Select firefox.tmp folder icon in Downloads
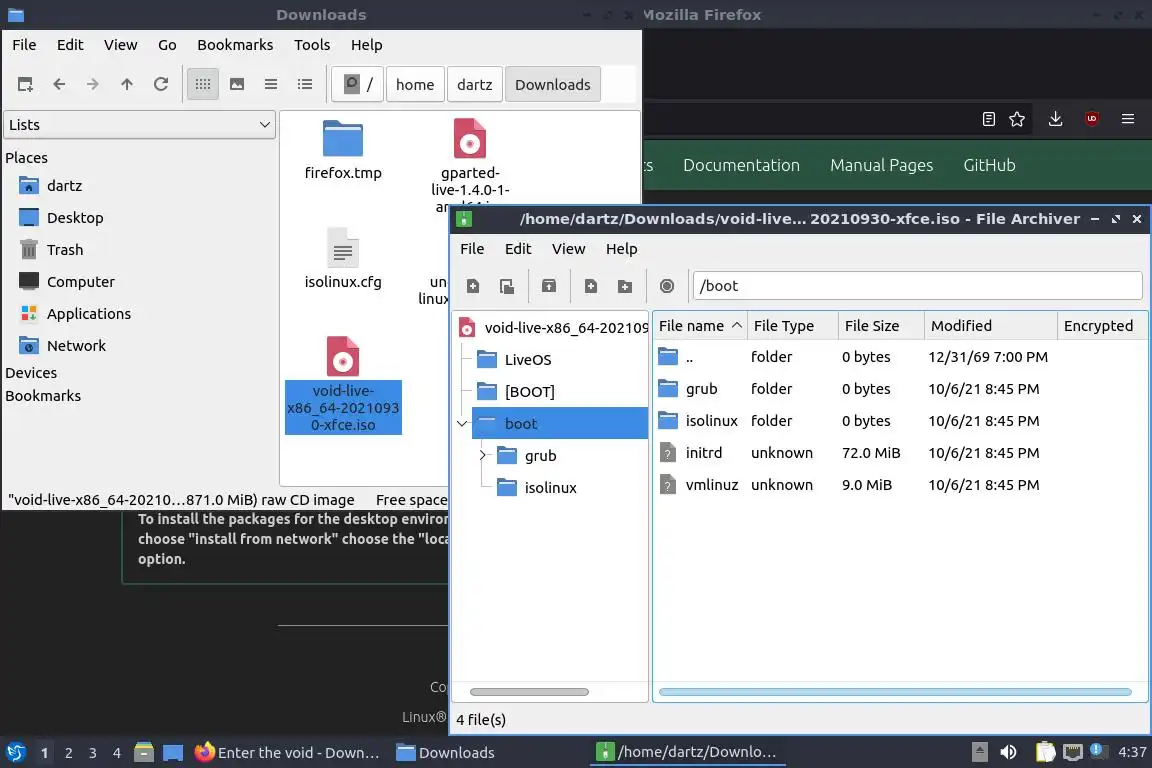 pos(343,138)
